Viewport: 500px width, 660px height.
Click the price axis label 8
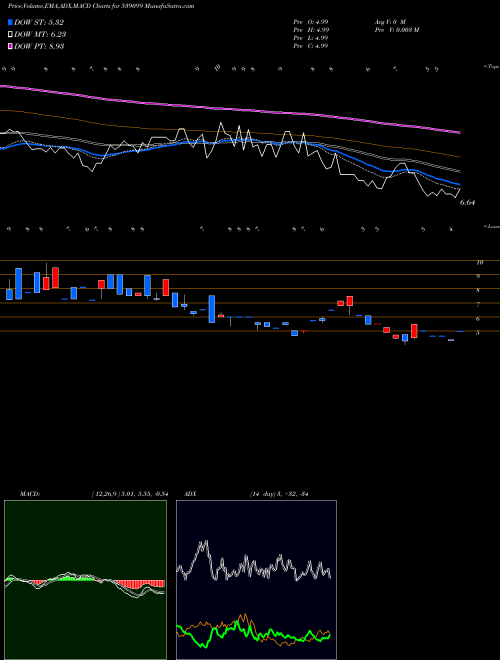(478, 291)
